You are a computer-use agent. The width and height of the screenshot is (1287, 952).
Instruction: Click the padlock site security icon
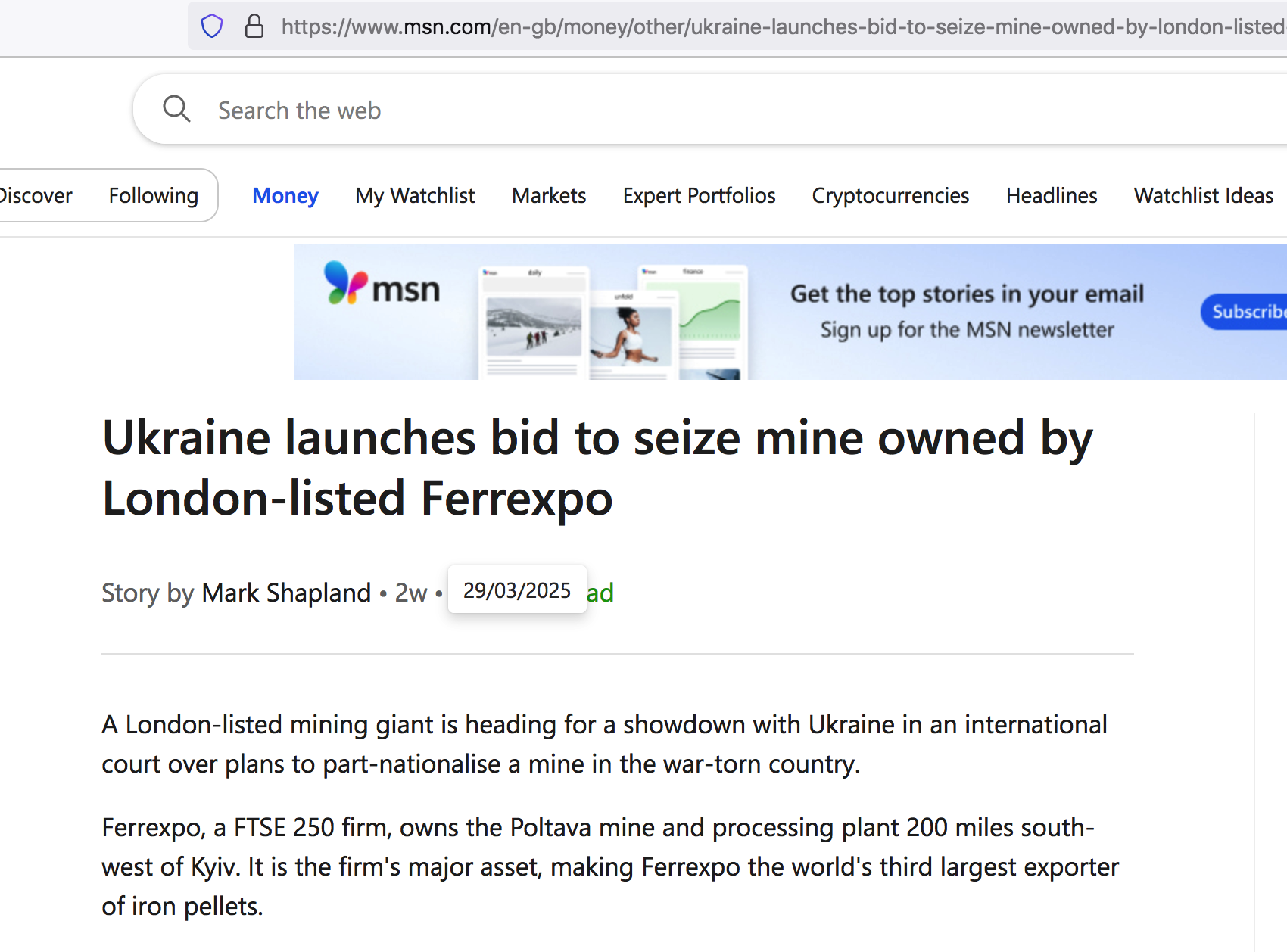coord(254,26)
